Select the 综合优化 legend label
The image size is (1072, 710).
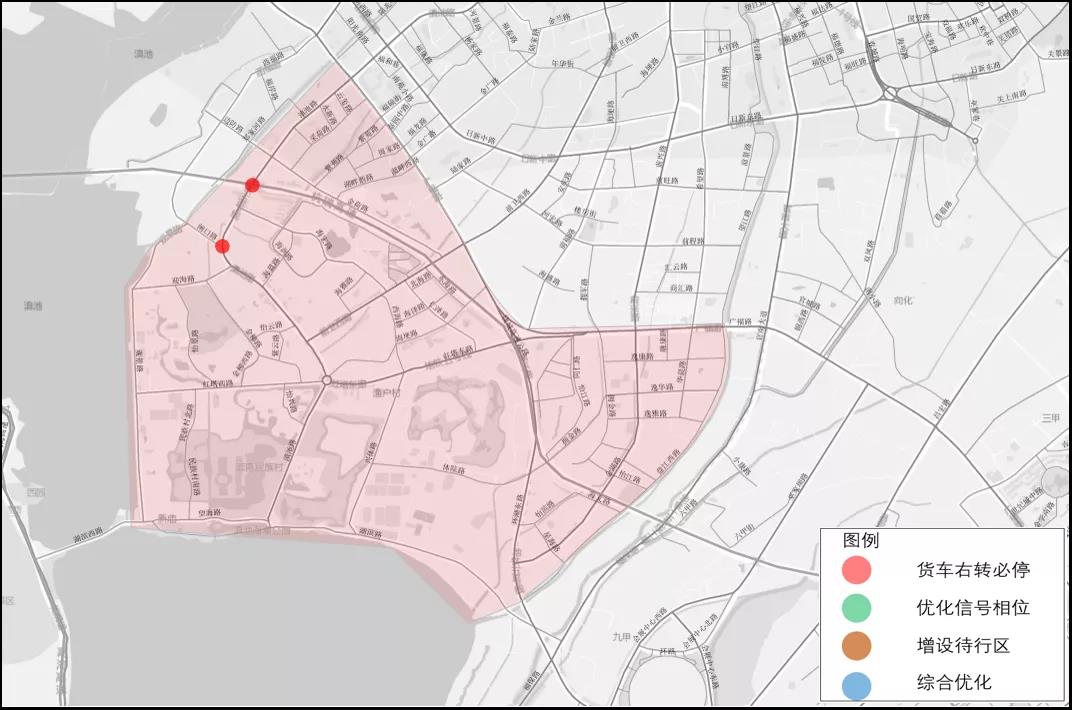pos(954,684)
